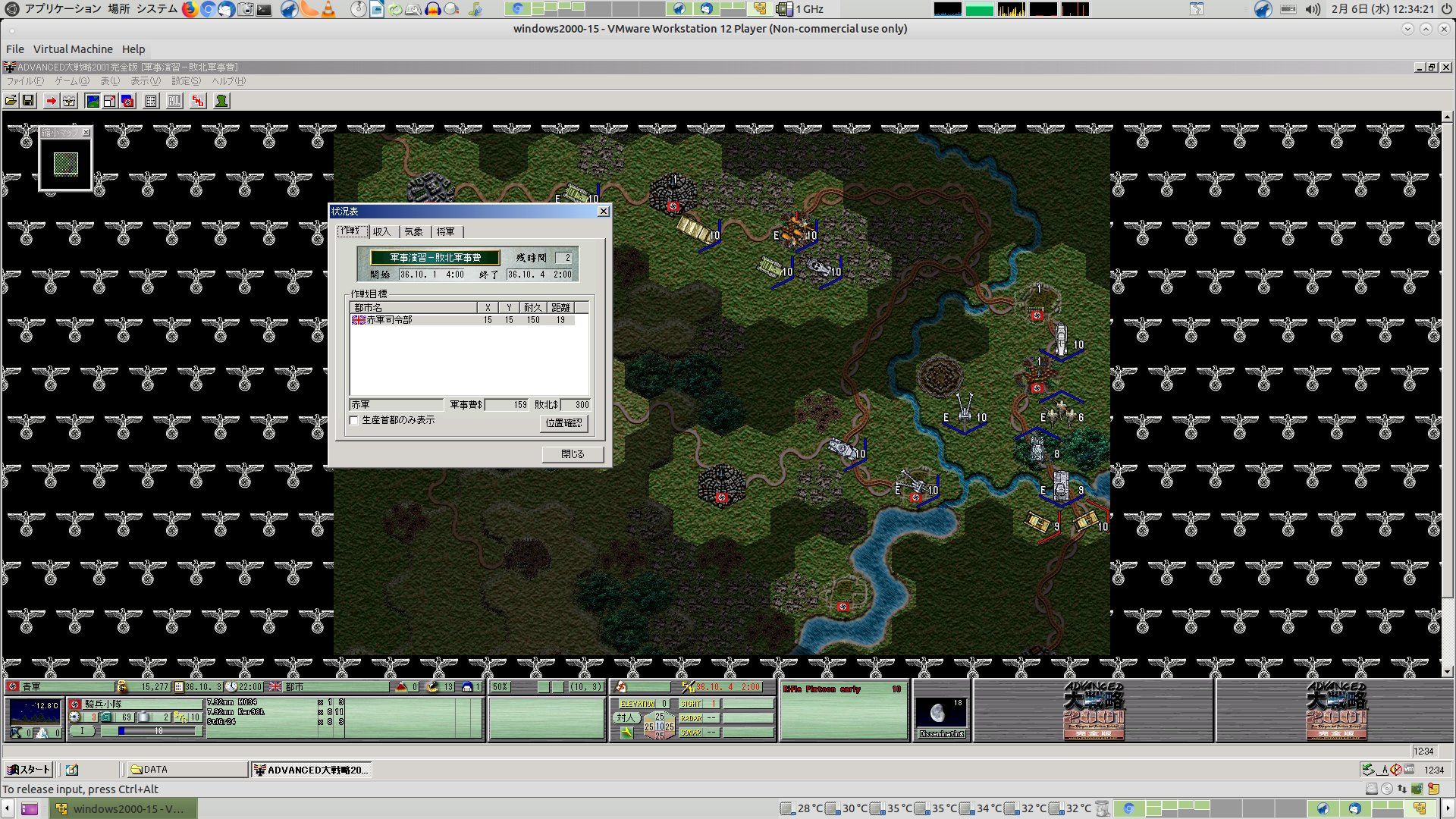Click the END turn toolbar icon
This screenshot has height=819, width=1456.
click(198, 101)
